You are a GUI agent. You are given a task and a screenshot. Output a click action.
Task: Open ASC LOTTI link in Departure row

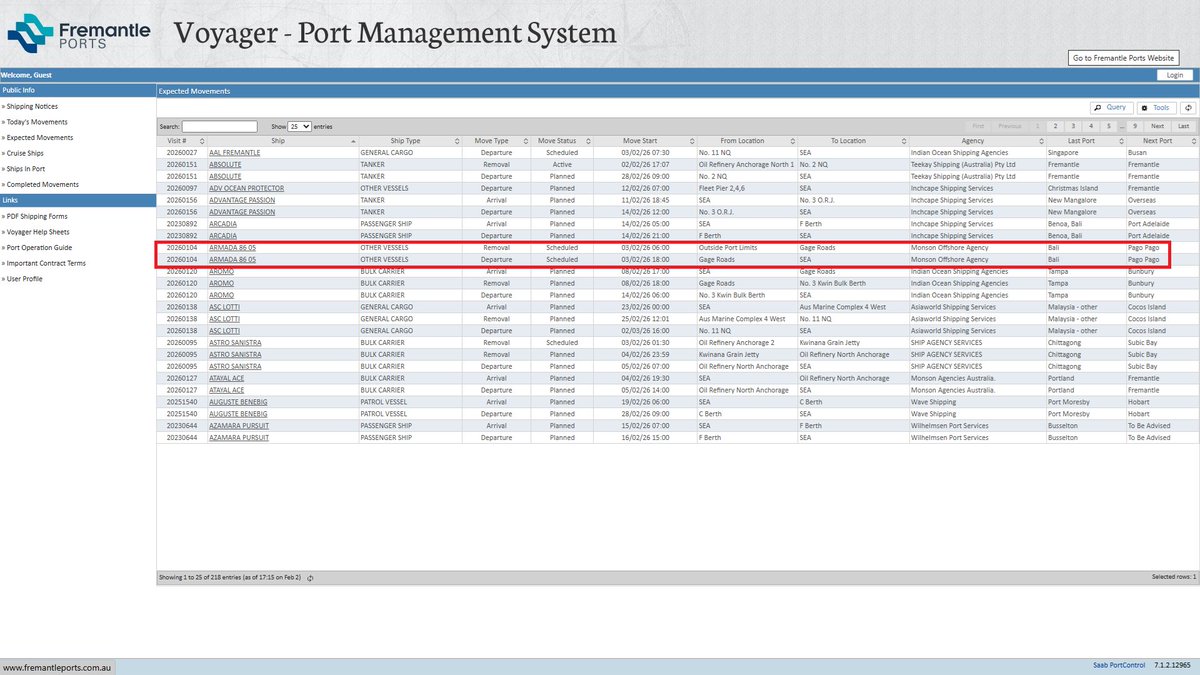[225, 330]
